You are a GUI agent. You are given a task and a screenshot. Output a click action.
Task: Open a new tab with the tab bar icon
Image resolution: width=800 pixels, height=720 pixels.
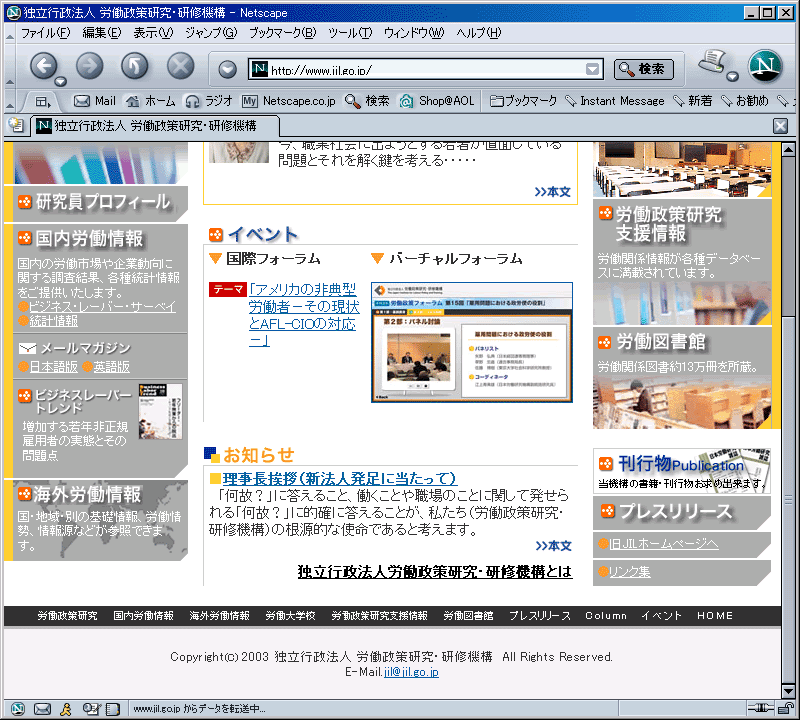pyautogui.click(x=16, y=125)
